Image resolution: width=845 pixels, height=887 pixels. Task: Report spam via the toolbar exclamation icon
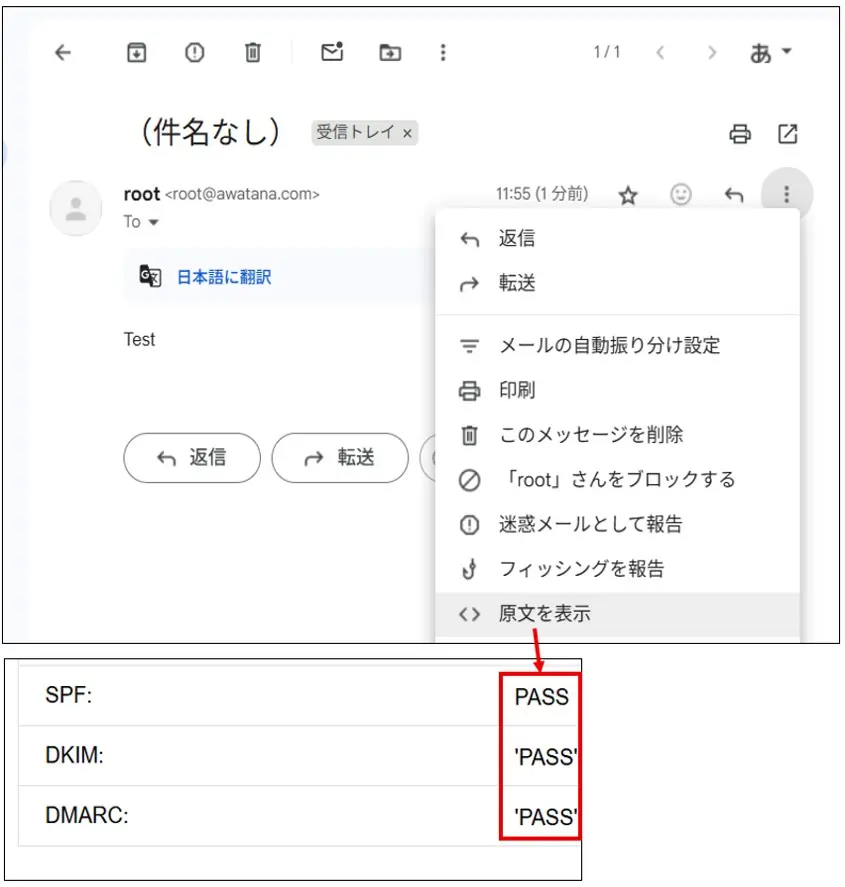(195, 53)
